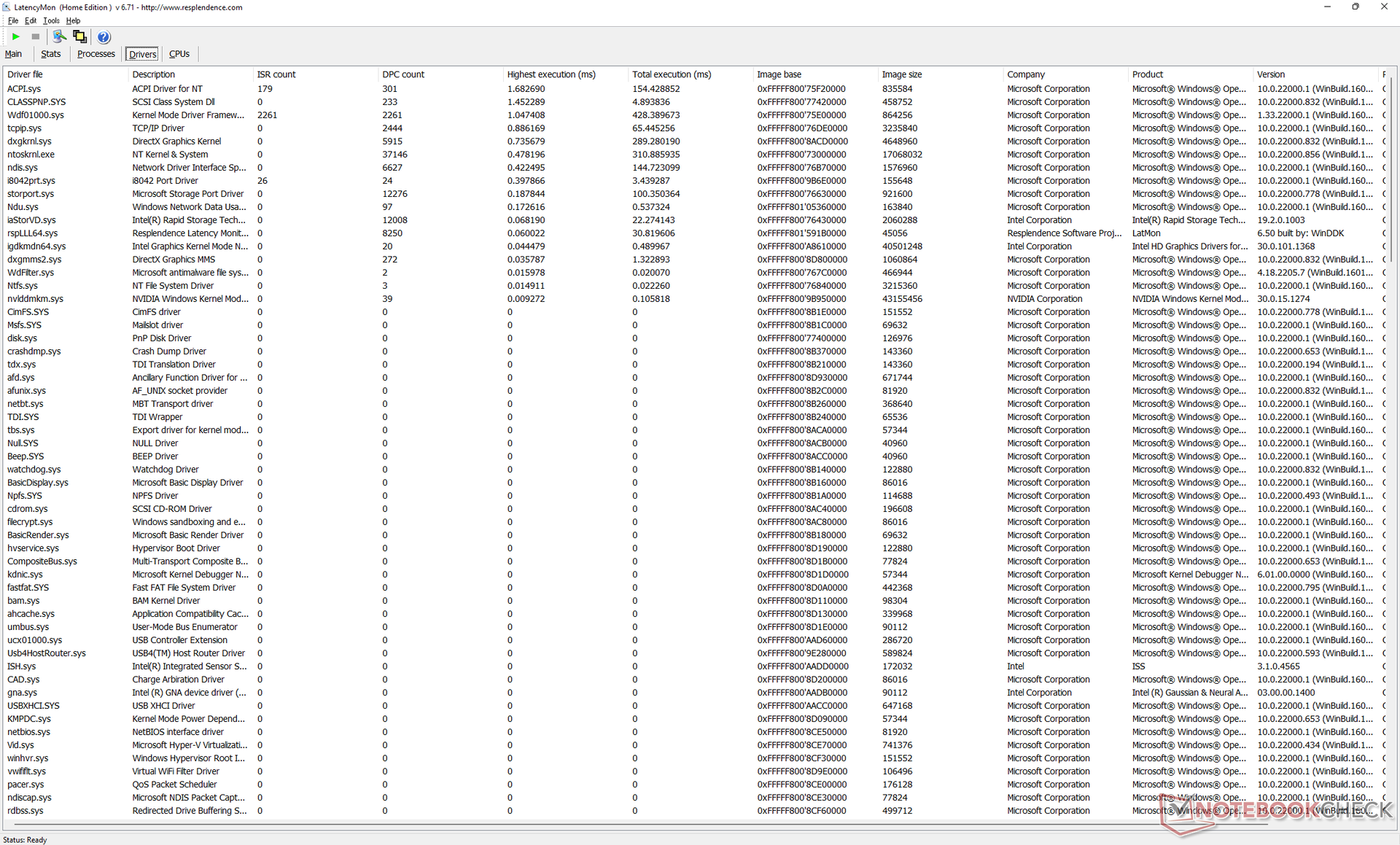The image size is (1400, 845).
Task: Click the LatencyMon app icon in title bar
Action: [x=7, y=7]
